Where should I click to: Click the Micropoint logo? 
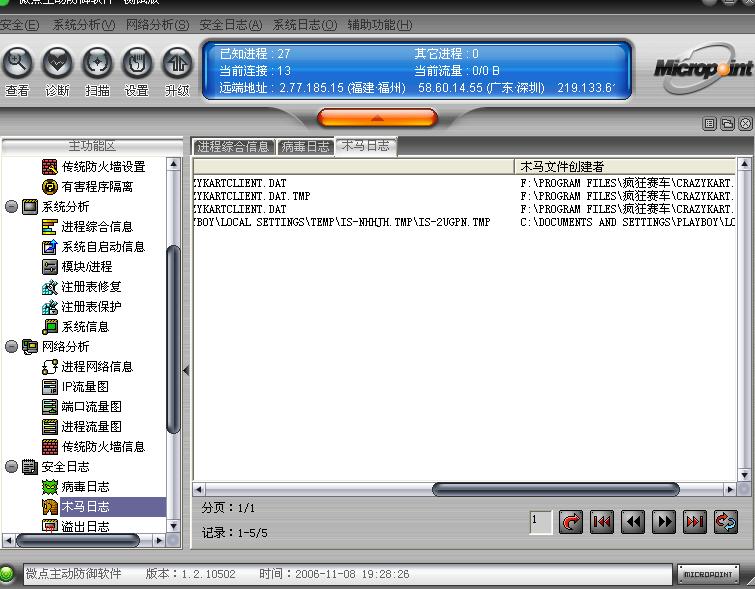704,69
